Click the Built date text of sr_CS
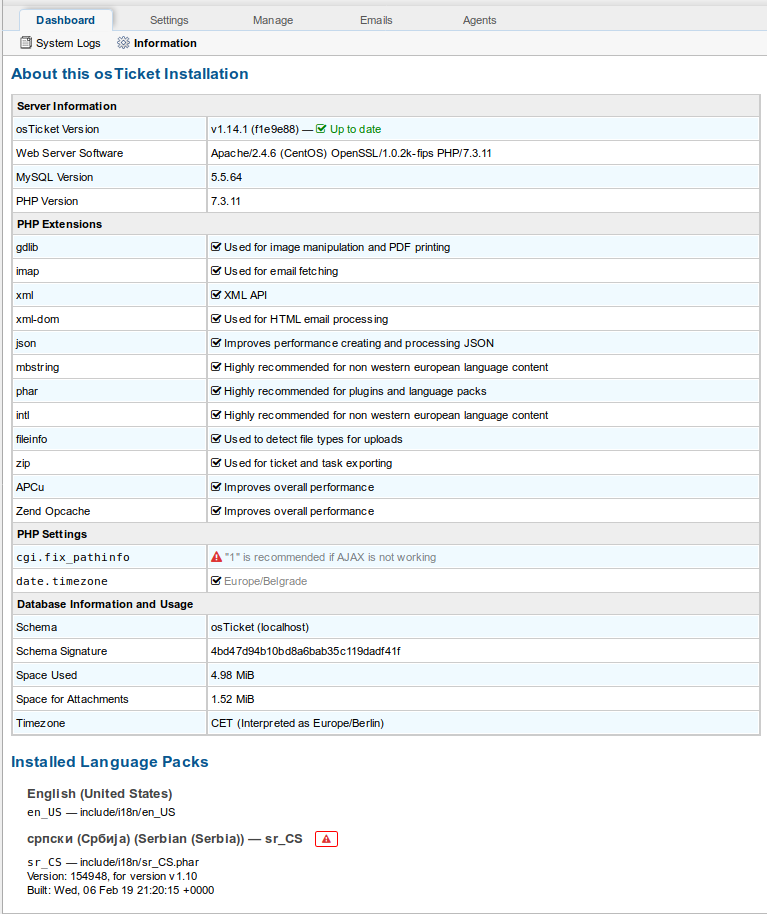Viewport: 767px width, 914px height. [121, 890]
